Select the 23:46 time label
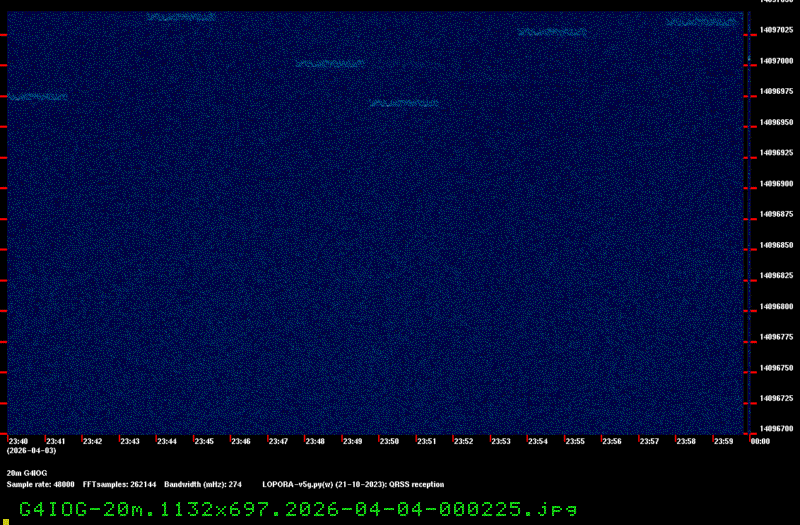Screen dimensions: 800x525 [x=241, y=441]
